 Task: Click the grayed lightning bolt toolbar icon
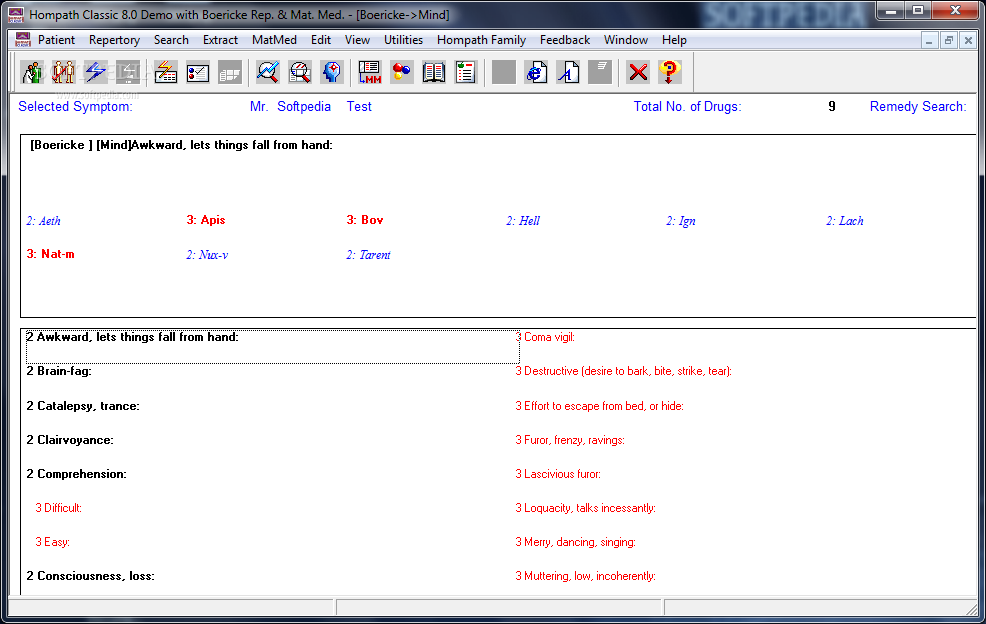point(128,72)
